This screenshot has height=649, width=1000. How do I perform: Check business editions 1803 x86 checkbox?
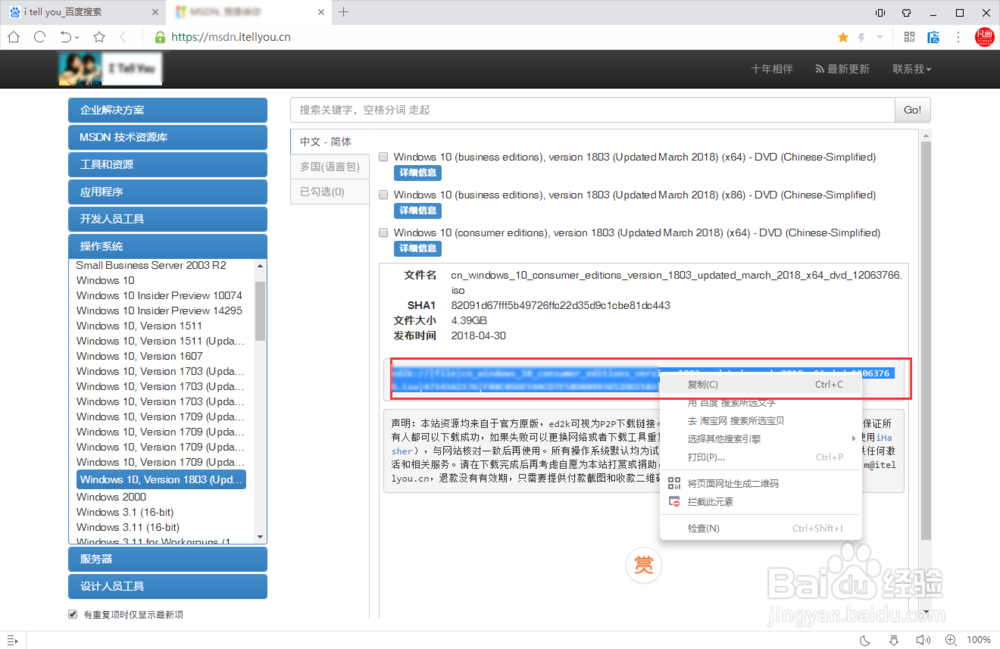[383, 194]
